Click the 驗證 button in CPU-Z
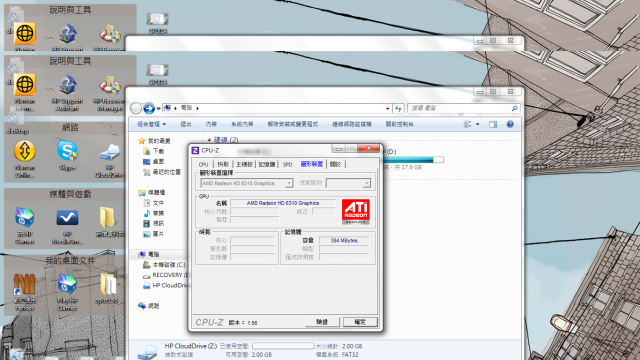The height and width of the screenshot is (360, 640). [322, 322]
